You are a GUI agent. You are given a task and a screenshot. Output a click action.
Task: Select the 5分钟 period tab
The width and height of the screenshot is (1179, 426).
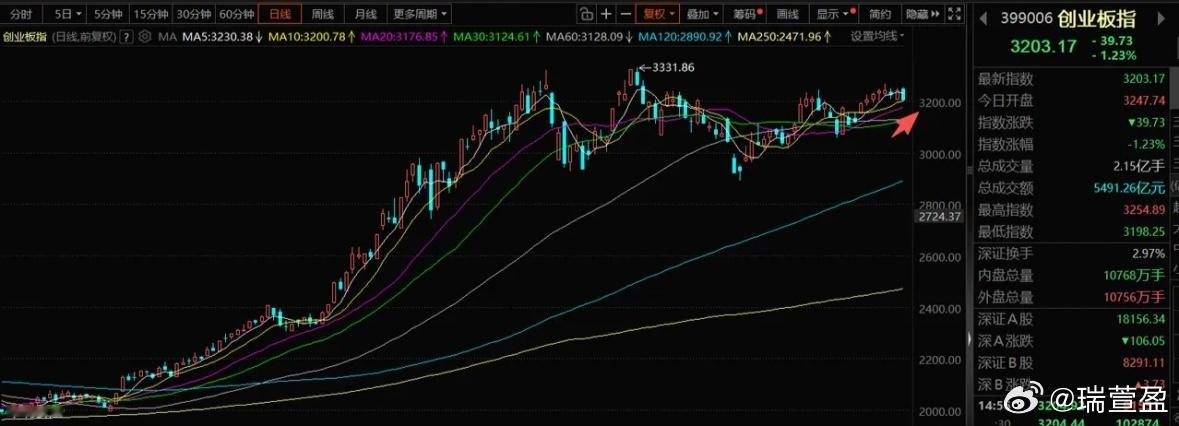(x=107, y=14)
